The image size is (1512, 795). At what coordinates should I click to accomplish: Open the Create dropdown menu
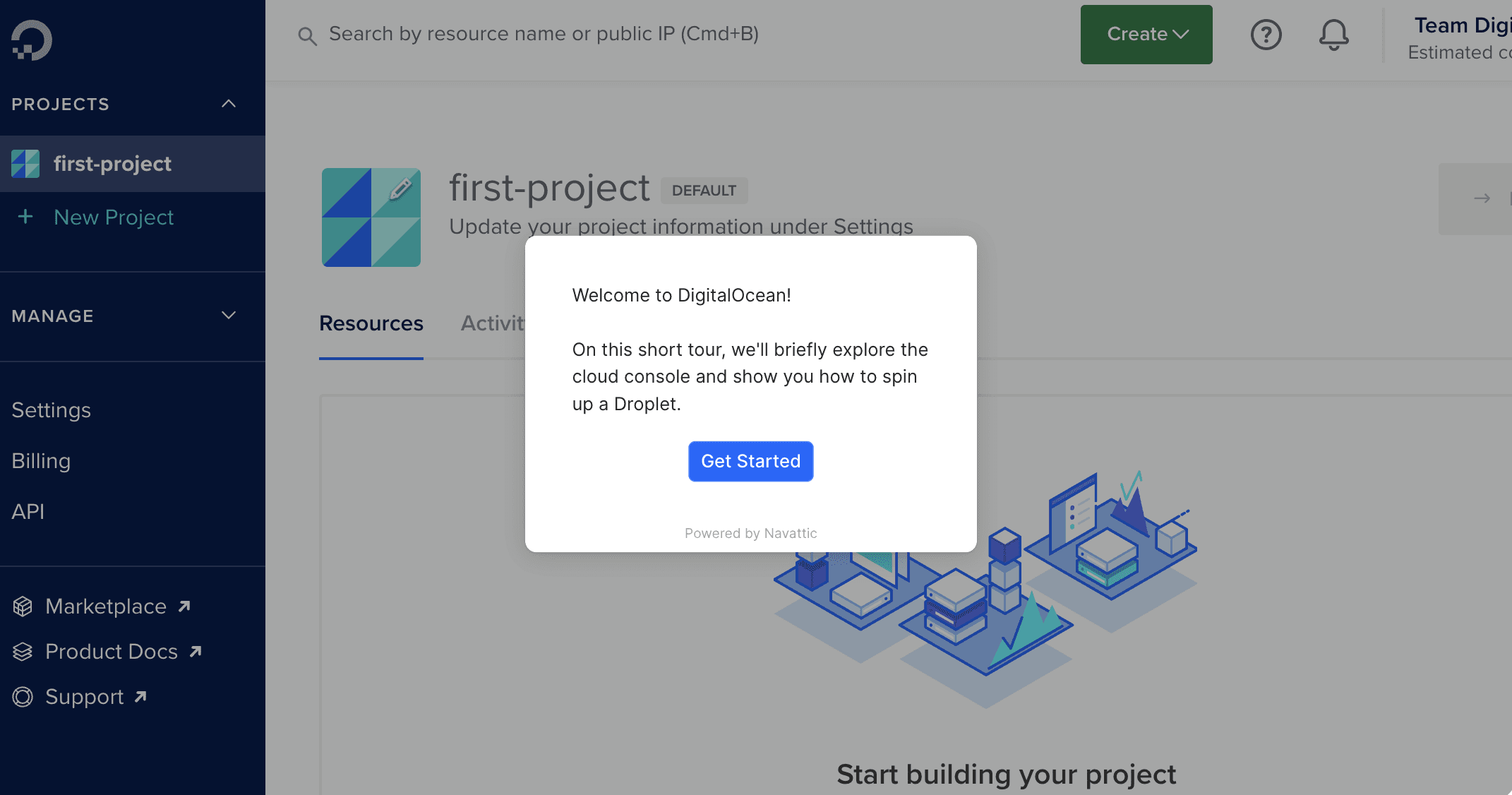(x=1146, y=35)
